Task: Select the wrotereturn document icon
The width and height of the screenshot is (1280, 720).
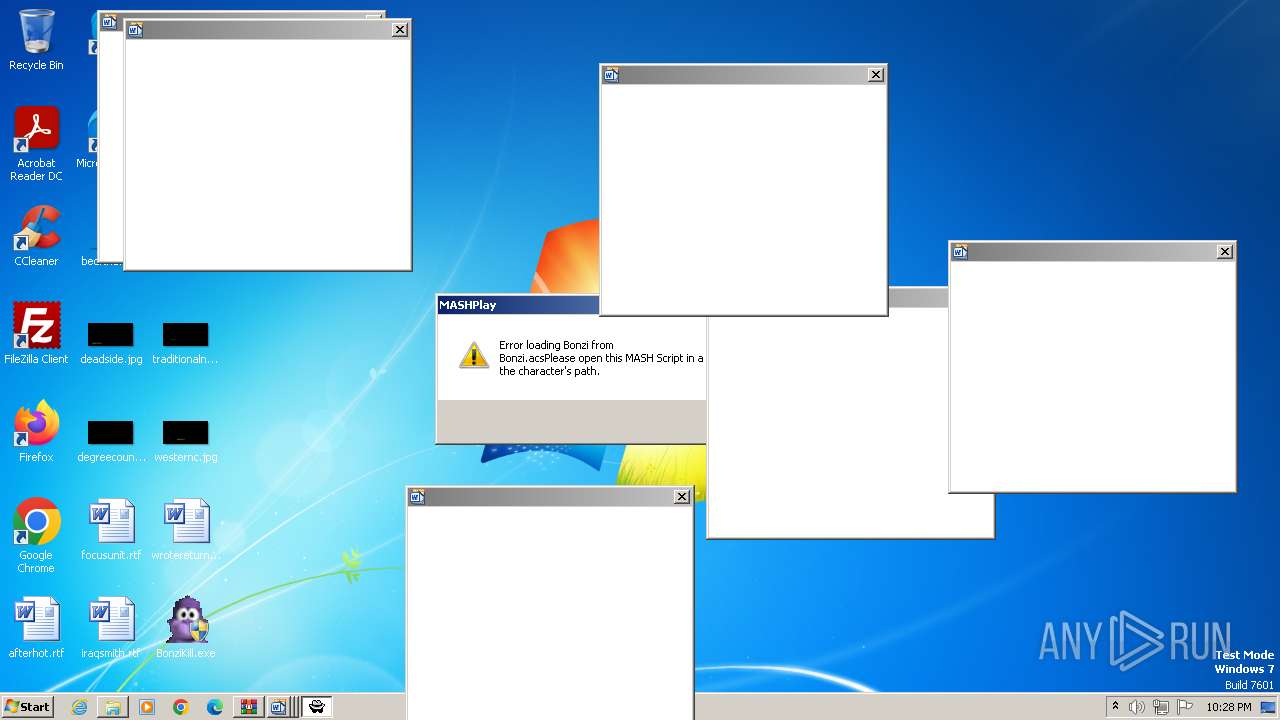Action: pos(186,530)
